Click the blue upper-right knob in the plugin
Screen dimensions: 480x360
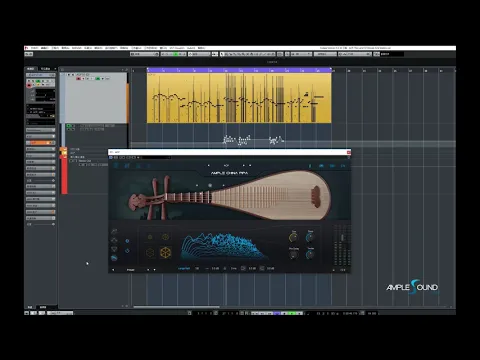coord(310,237)
